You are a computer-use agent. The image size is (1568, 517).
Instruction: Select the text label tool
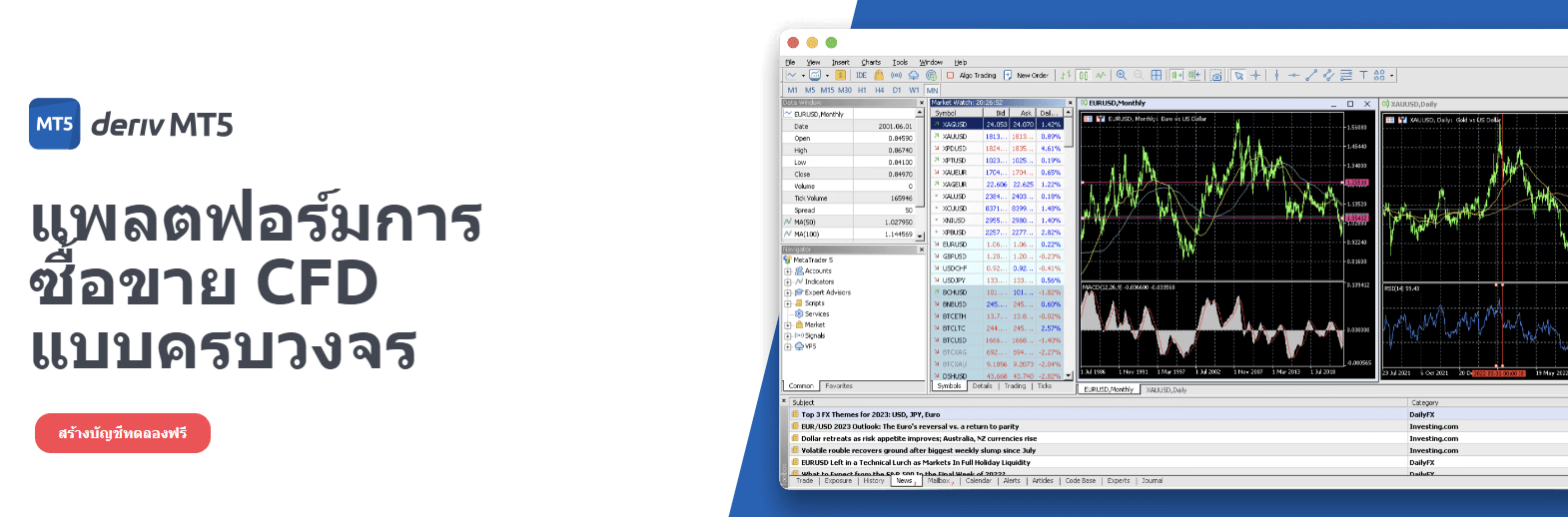pyautogui.click(x=1363, y=75)
